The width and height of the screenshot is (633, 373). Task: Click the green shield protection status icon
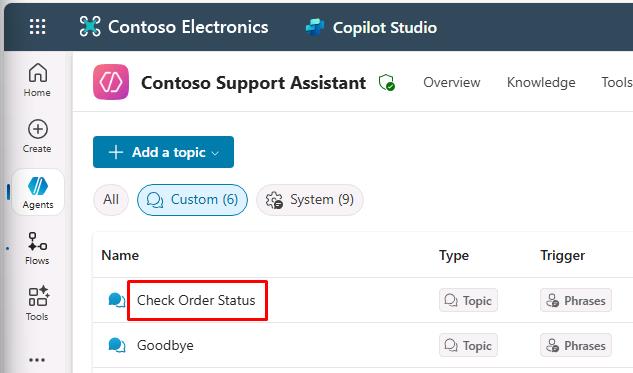387,83
